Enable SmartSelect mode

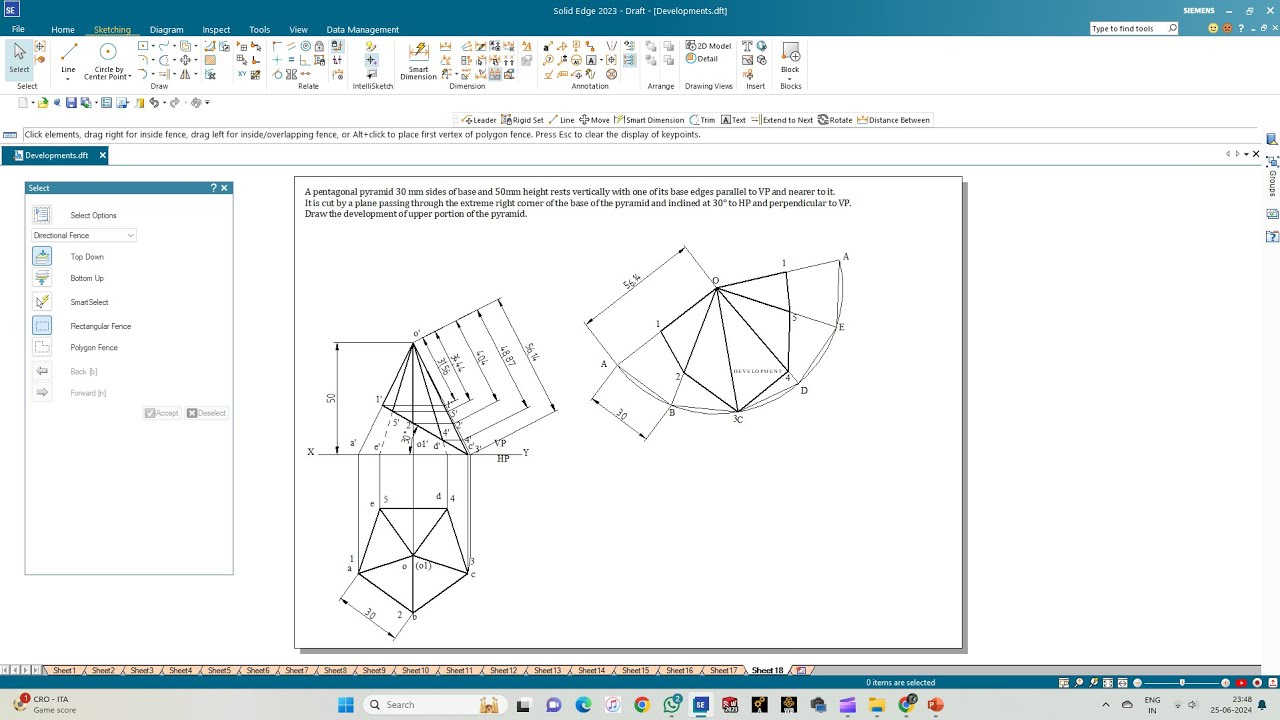point(42,302)
